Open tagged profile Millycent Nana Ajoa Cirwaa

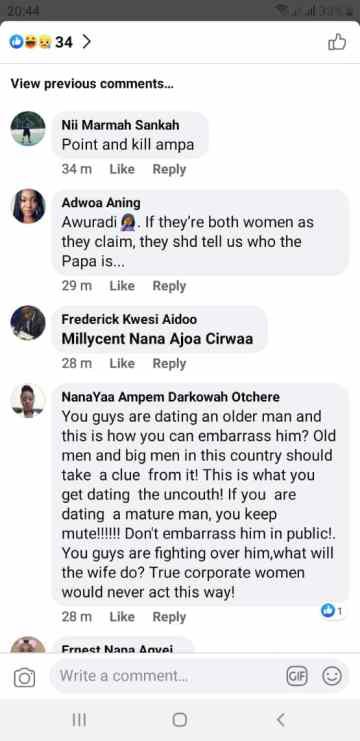coord(157,338)
